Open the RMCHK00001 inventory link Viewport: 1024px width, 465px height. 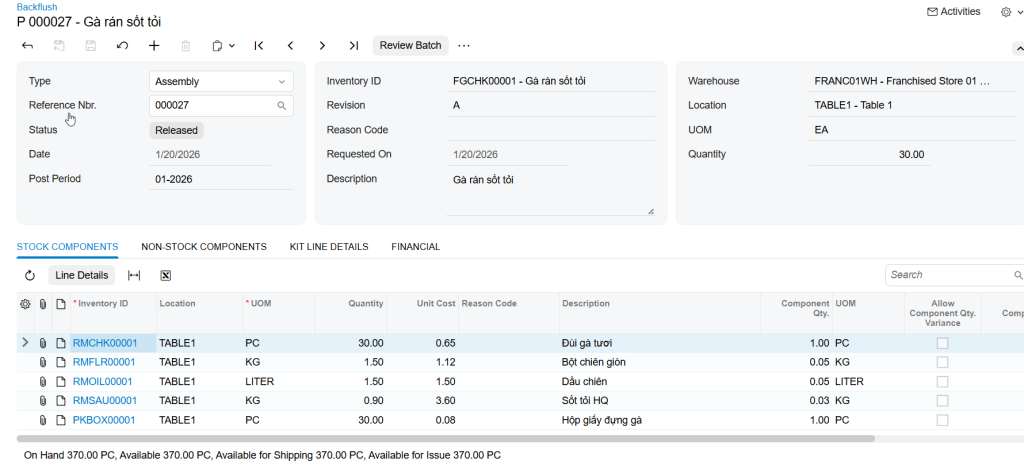click(x=105, y=343)
